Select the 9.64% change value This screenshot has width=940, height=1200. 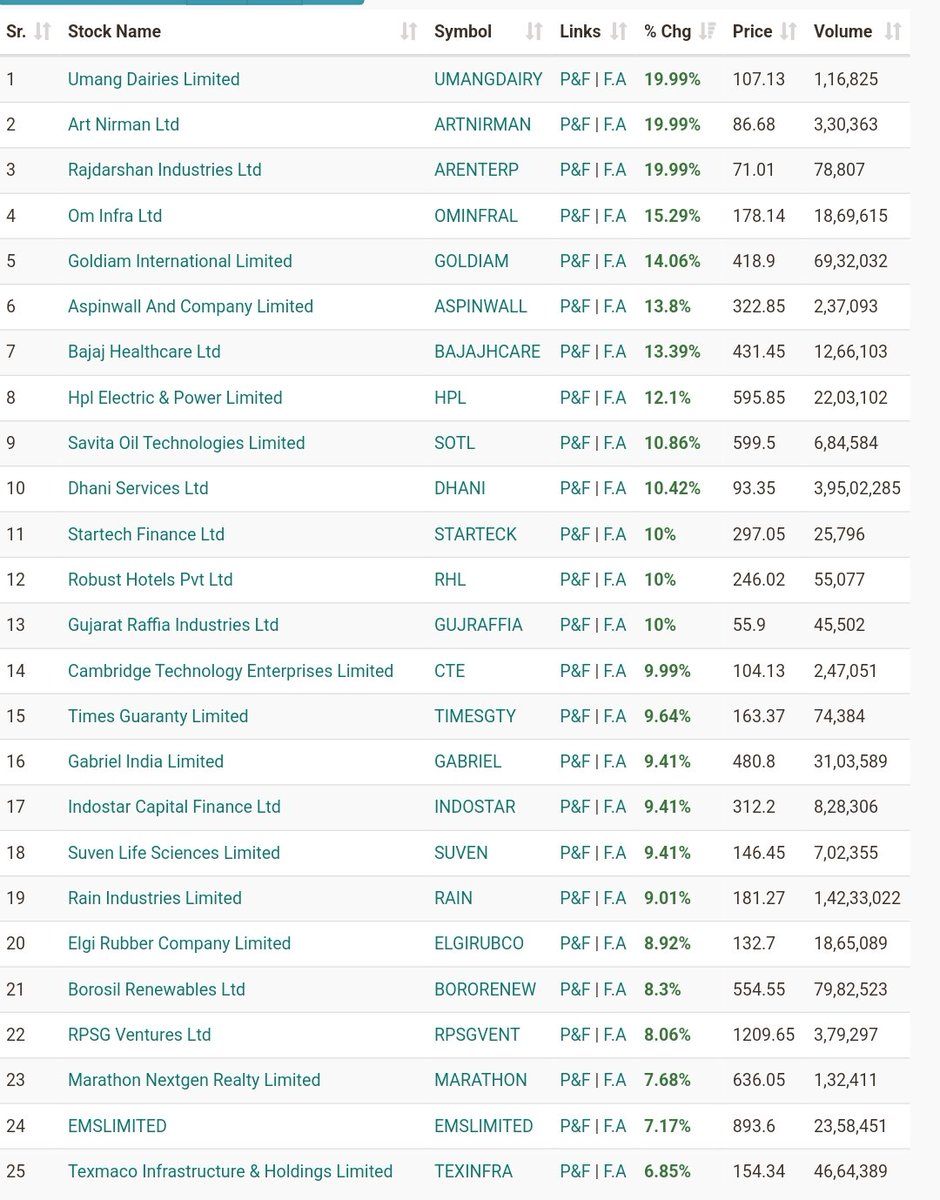(667, 716)
